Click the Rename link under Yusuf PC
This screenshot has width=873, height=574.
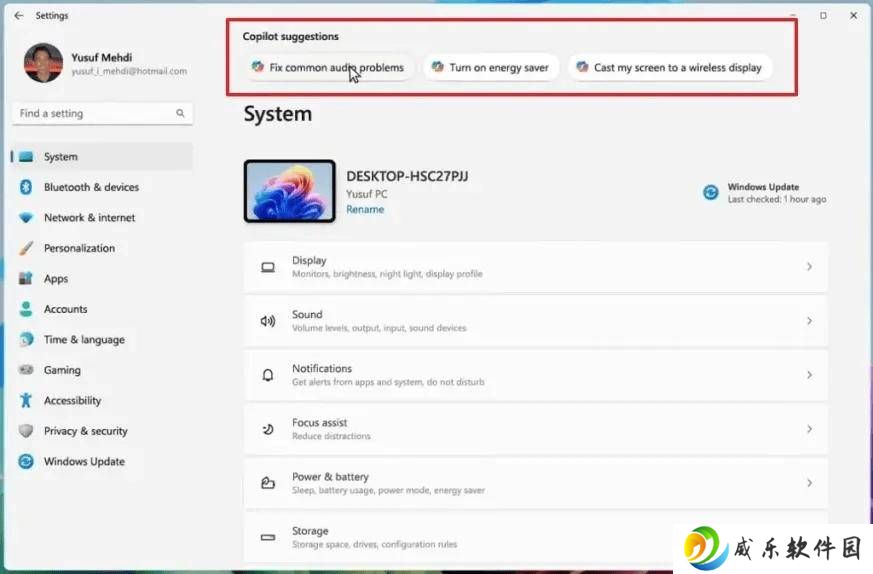(365, 209)
